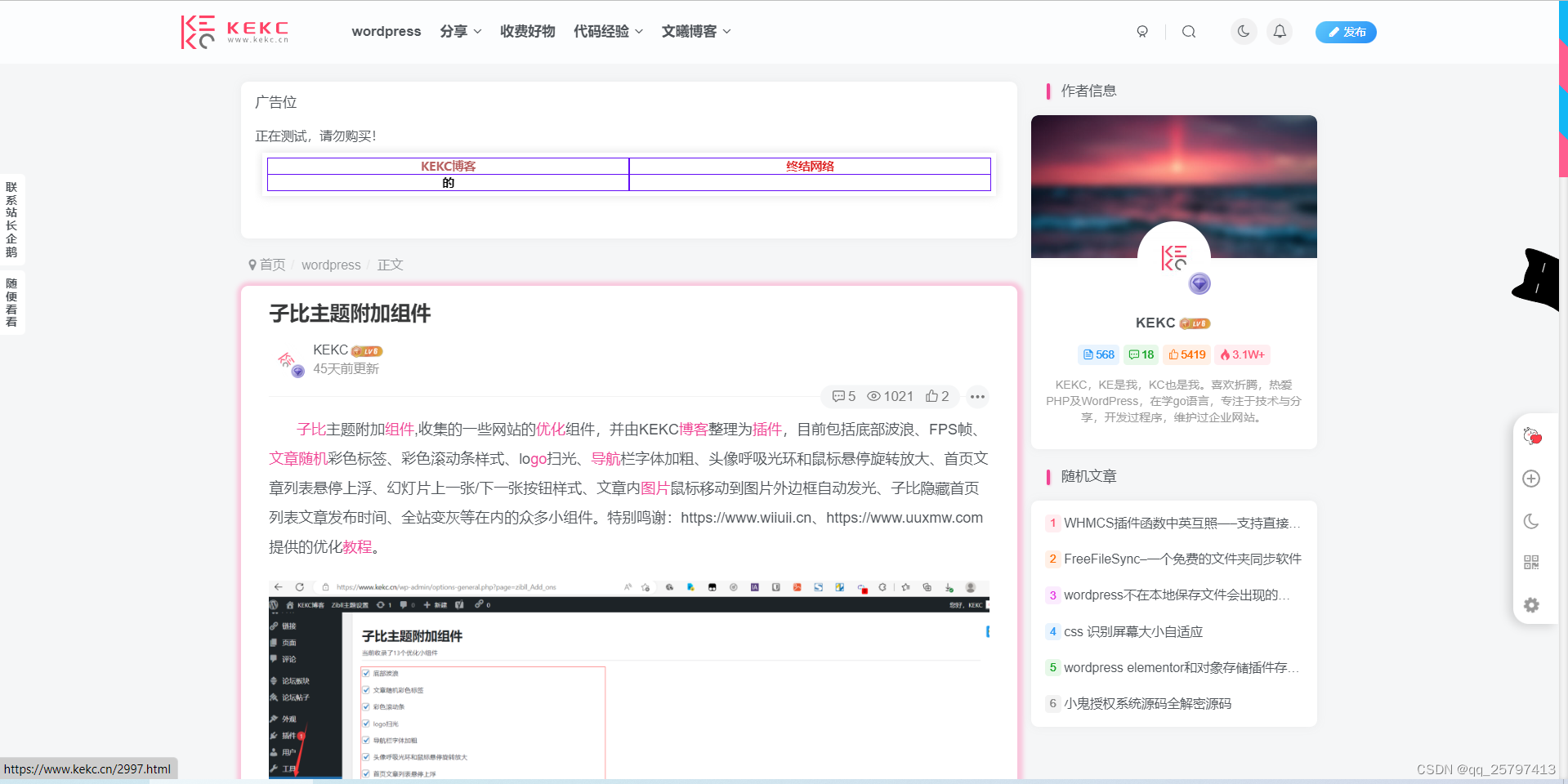Screen dimensions: 1568x784
Task: Open FreeFileSync random article link
Action: (1182, 559)
